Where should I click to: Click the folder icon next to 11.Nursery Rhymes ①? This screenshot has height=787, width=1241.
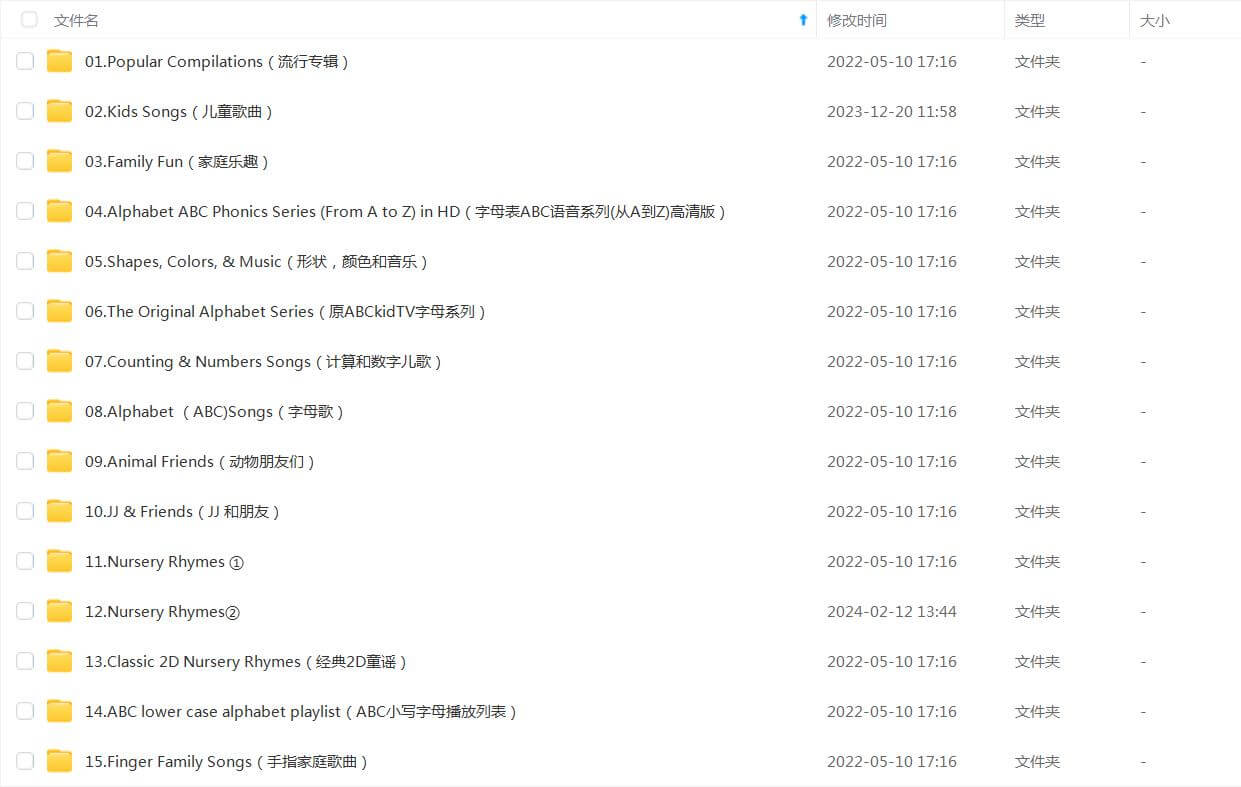pos(60,562)
